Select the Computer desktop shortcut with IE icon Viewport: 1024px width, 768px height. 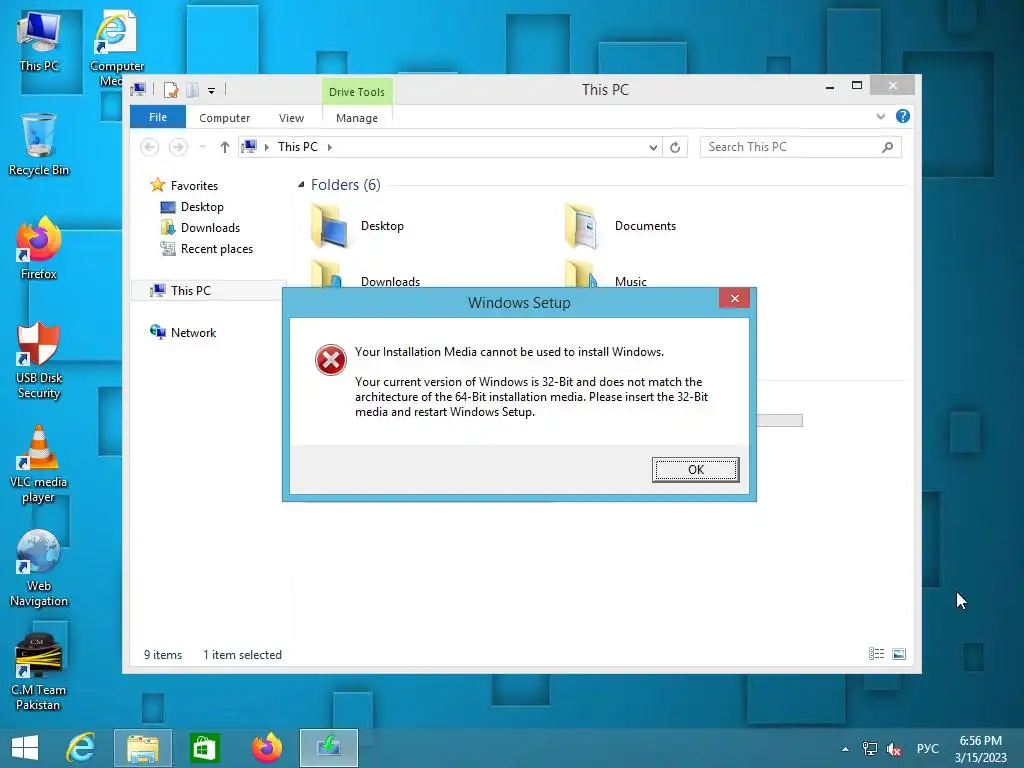coord(116,48)
